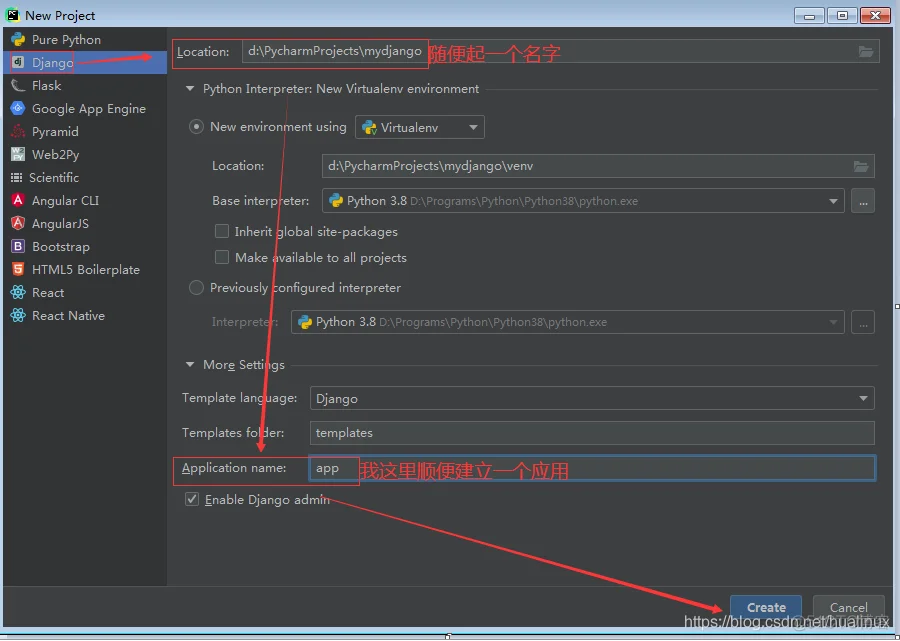Collapse Python Interpreter section
900x641 pixels.
tap(189, 89)
